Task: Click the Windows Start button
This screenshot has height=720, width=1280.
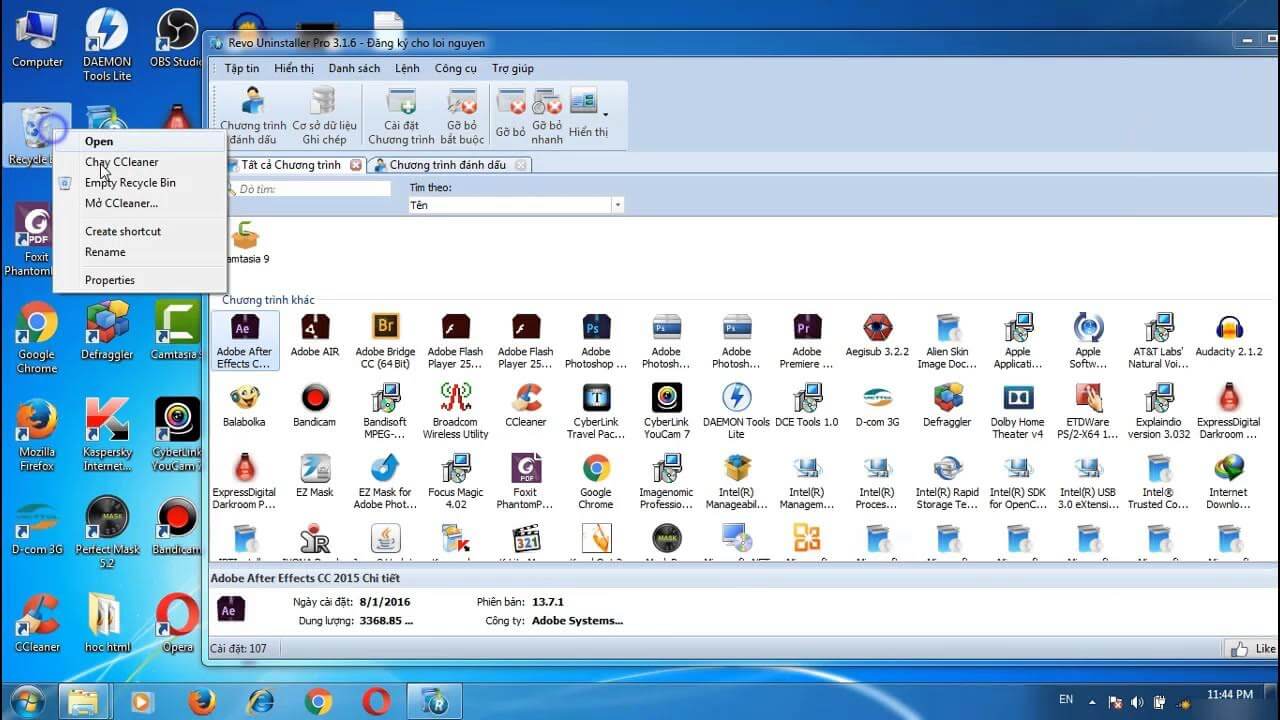Action: click(27, 700)
